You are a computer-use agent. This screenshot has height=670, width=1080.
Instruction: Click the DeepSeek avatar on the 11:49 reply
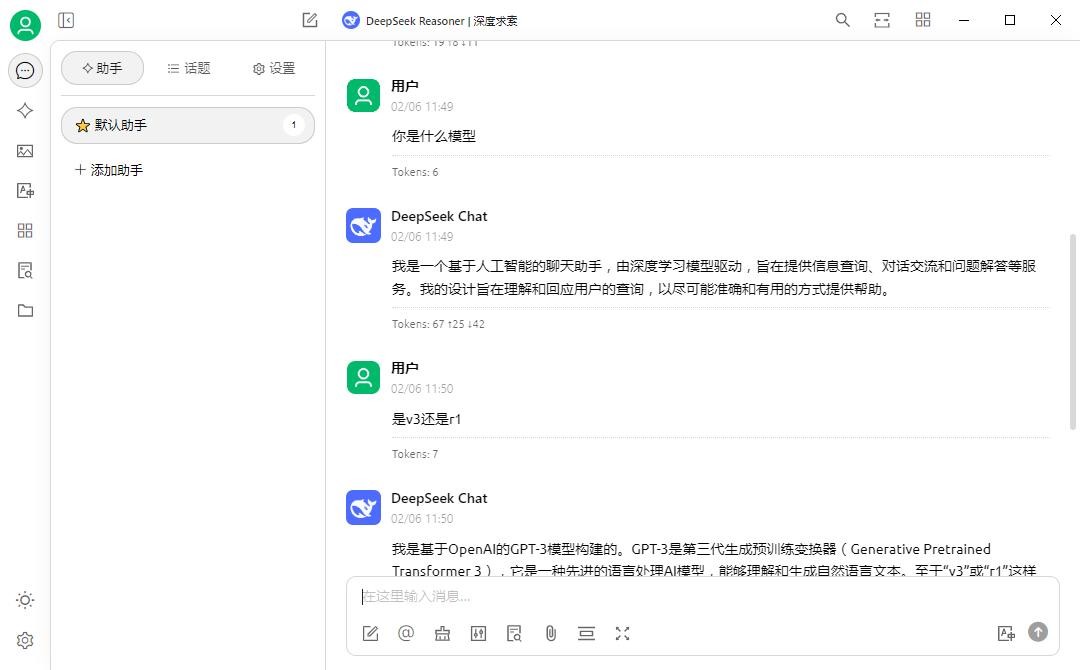pyautogui.click(x=364, y=225)
